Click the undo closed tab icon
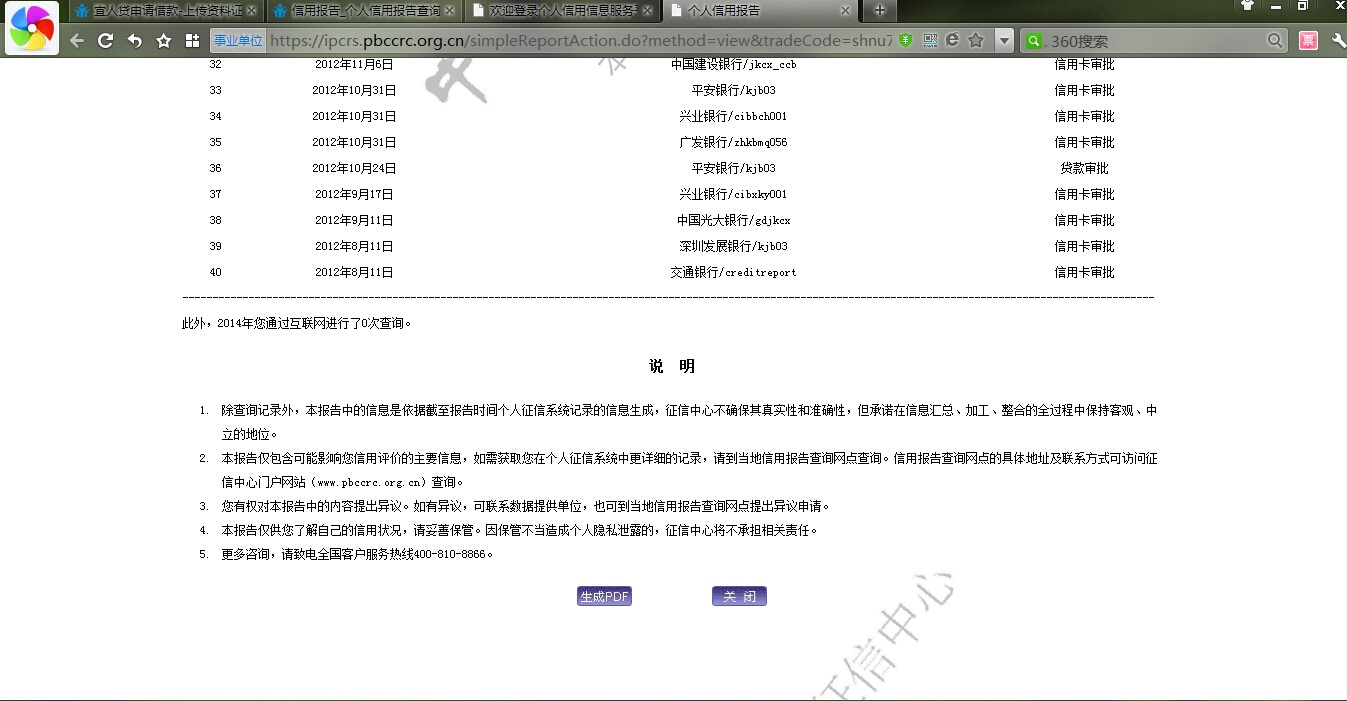The height and width of the screenshot is (701, 1347). (135, 41)
